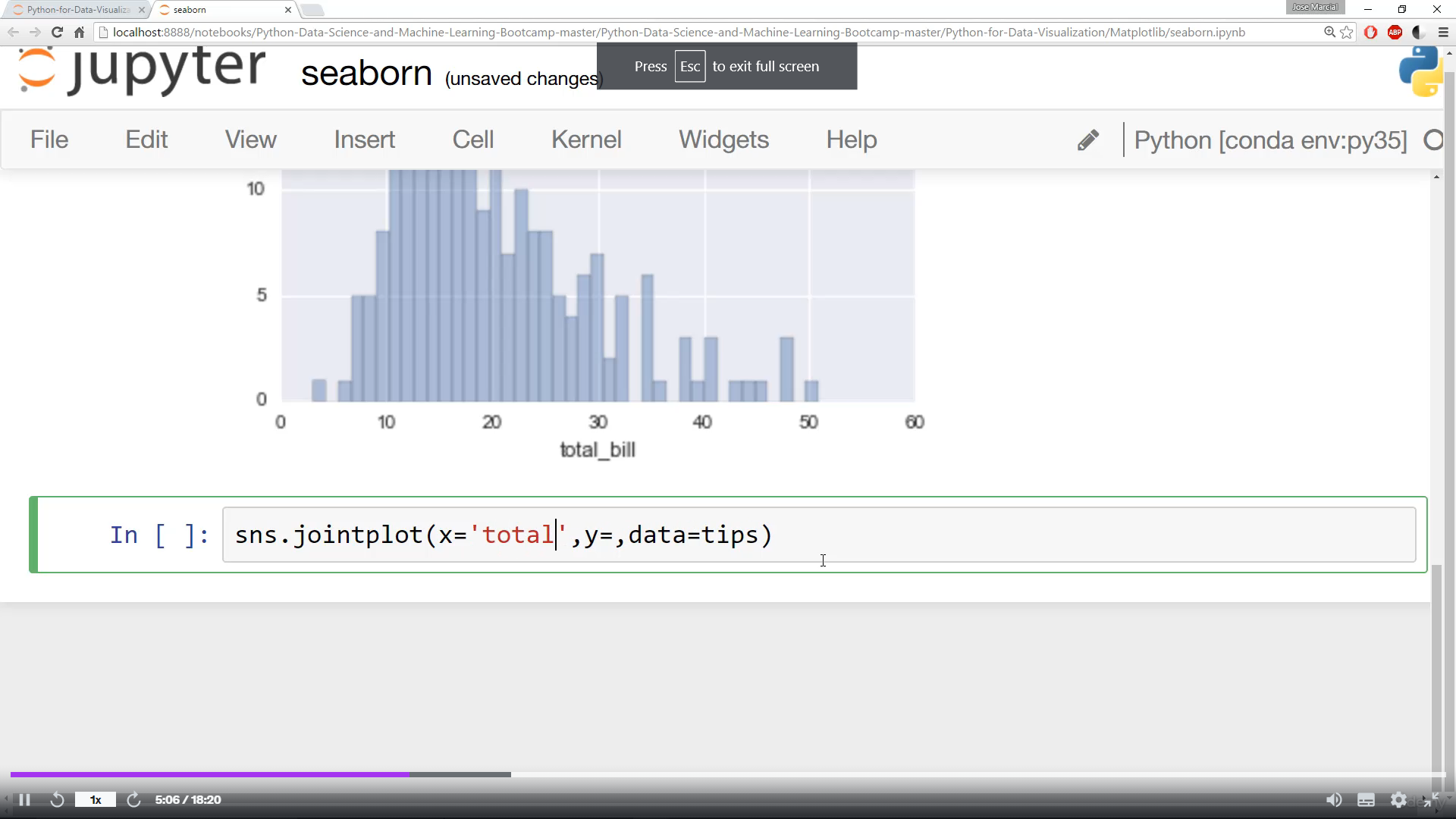The width and height of the screenshot is (1456, 819).
Task: Open the 1x playback speed selector
Action: pyautogui.click(x=96, y=800)
